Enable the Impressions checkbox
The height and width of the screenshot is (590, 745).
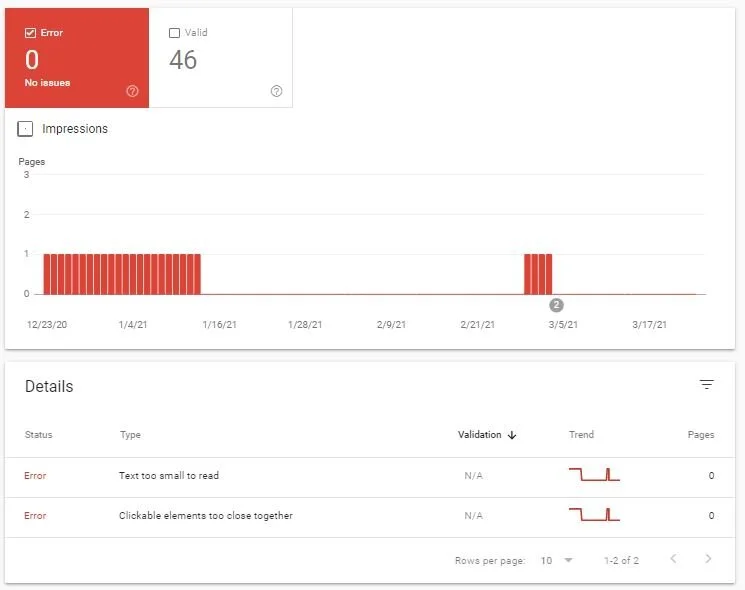pyautogui.click(x=25, y=129)
